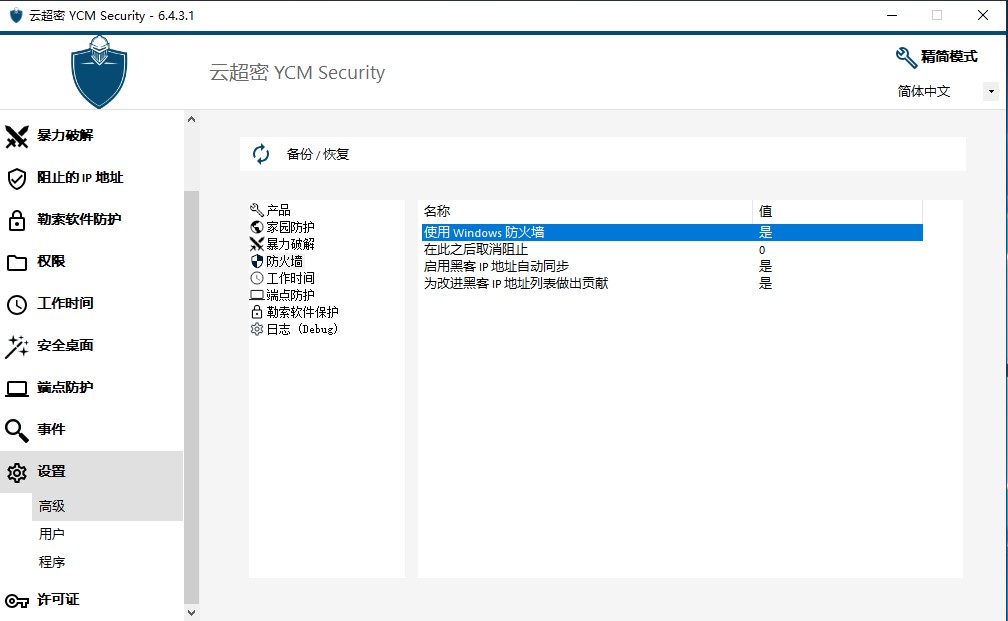Click the folder icon next to 权限
Viewport: 1008px width, 621px height.
pos(17,262)
